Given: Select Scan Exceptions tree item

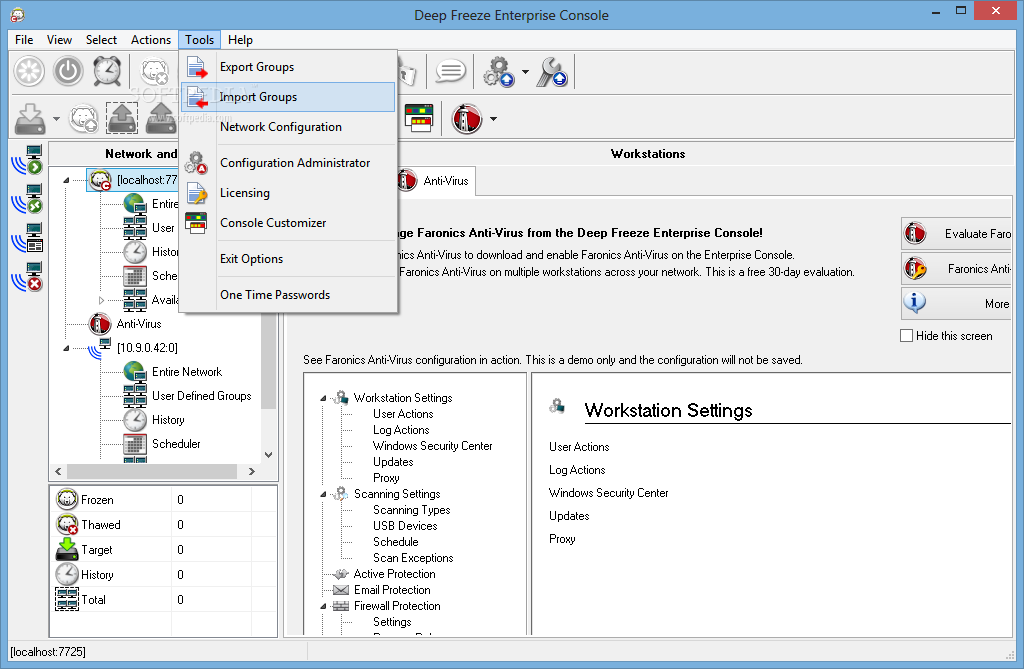Looking at the screenshot, I should click(413, 558).
